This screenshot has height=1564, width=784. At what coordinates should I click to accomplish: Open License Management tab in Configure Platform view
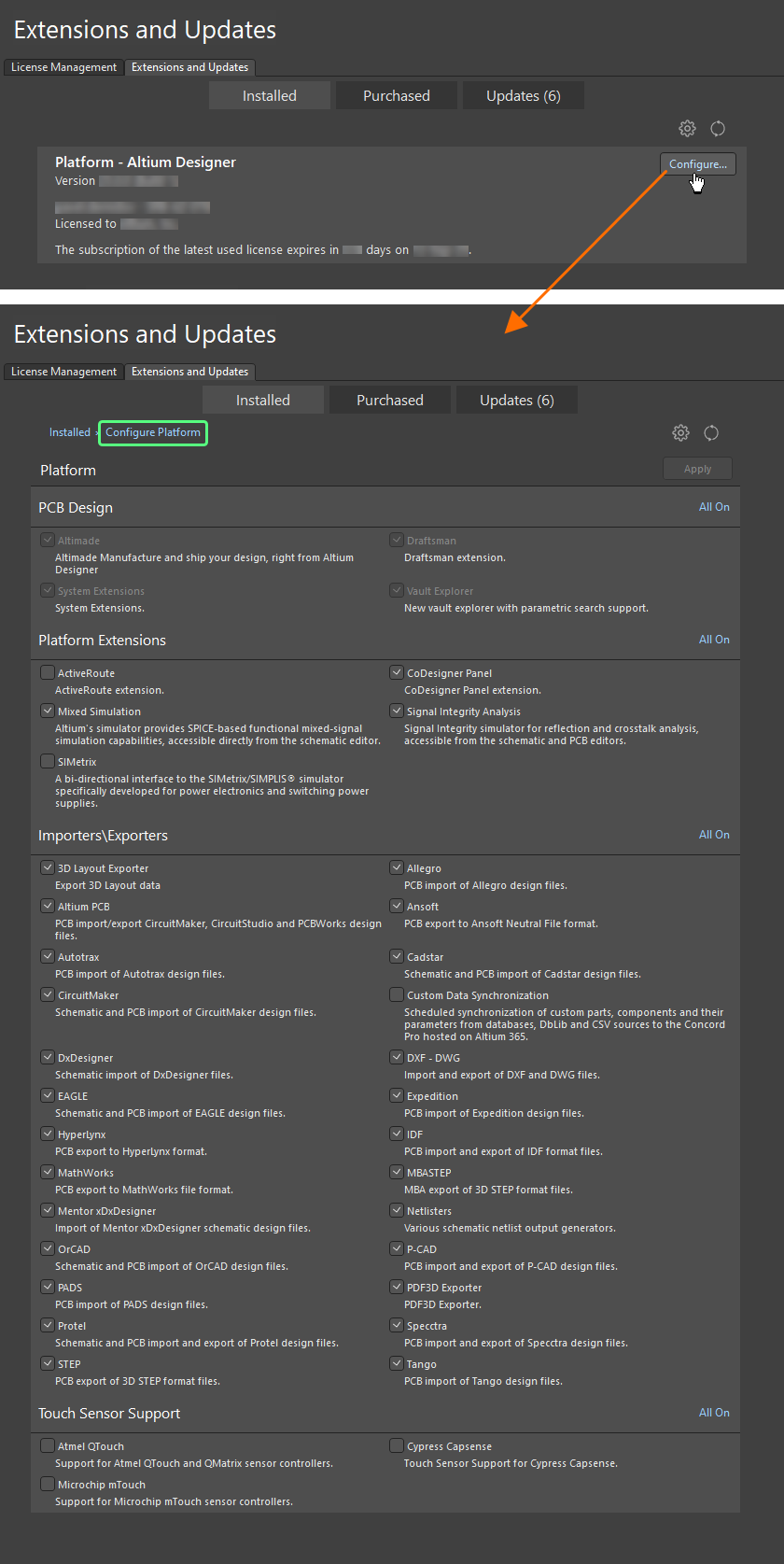point(63,372)
